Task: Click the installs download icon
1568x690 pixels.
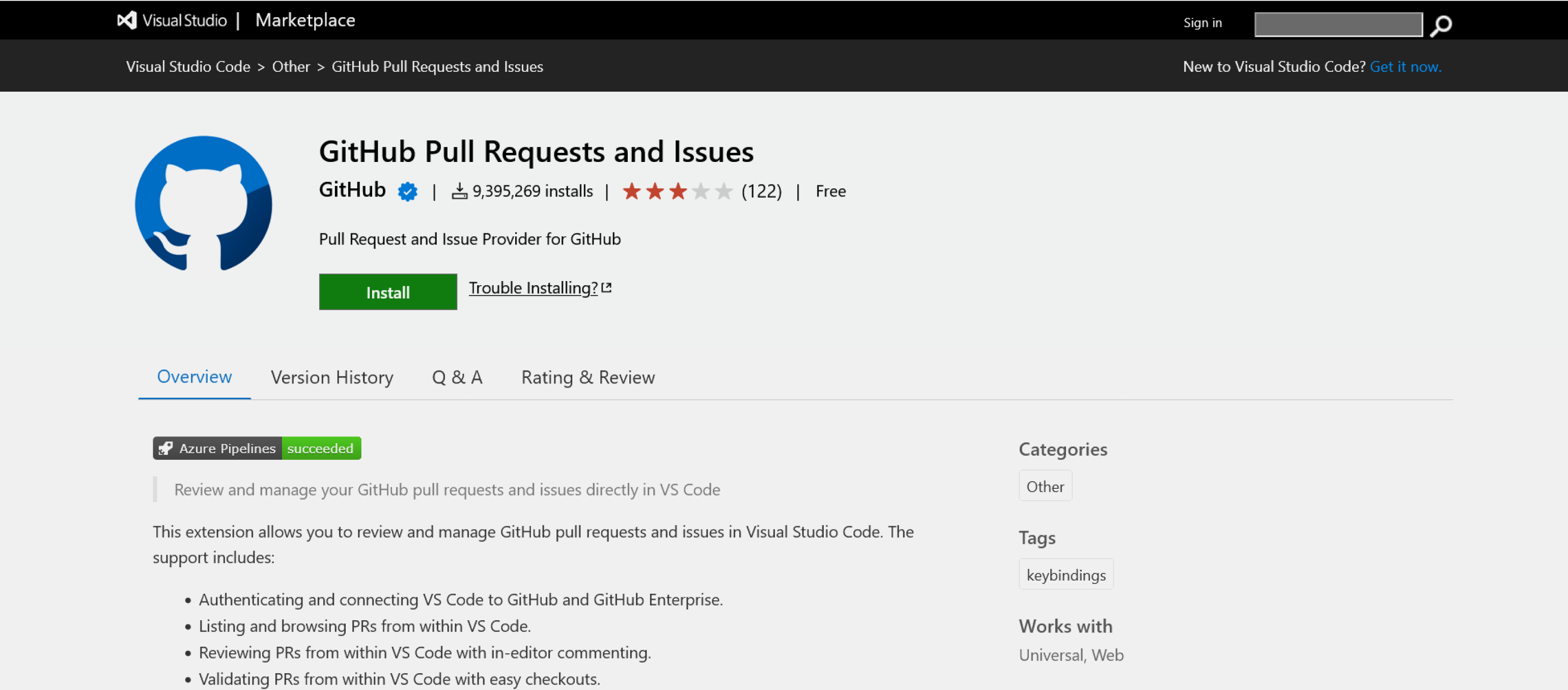Action: pos(460,191)
